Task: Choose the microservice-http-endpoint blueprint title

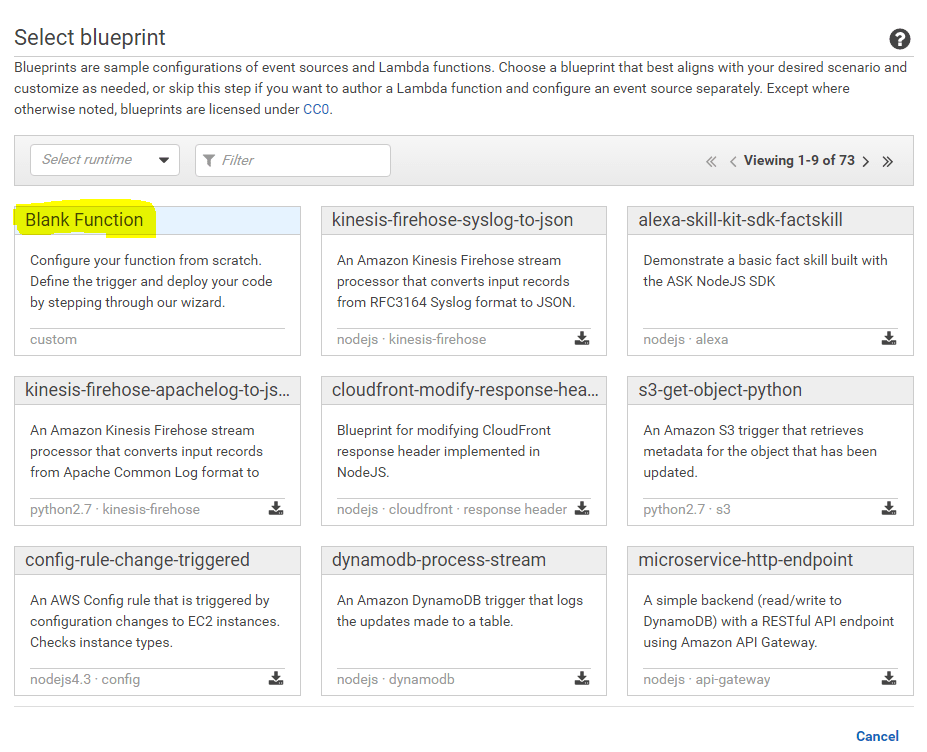Action: pos(746,560)
